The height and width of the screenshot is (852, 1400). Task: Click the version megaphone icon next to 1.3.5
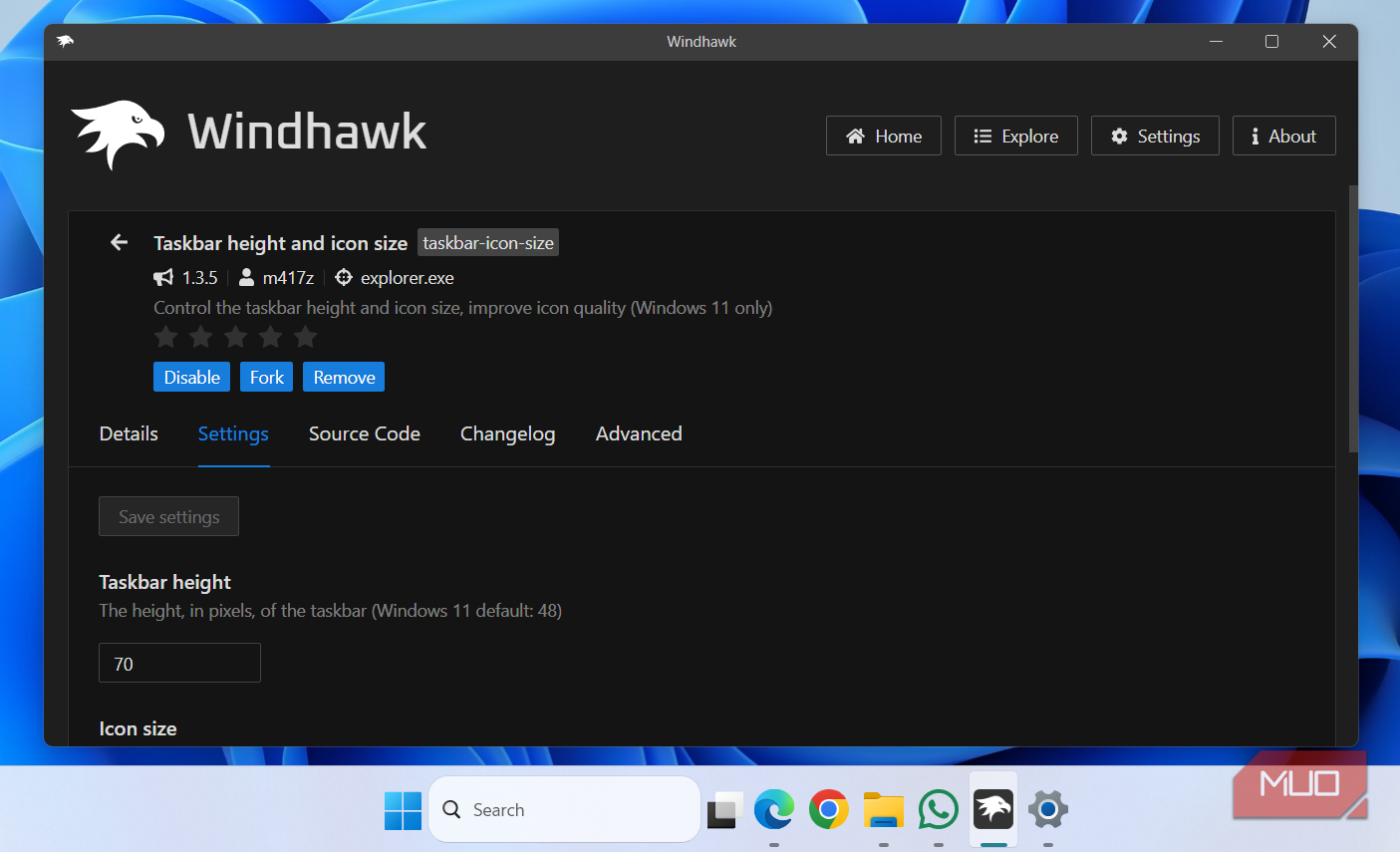[163, 277]
